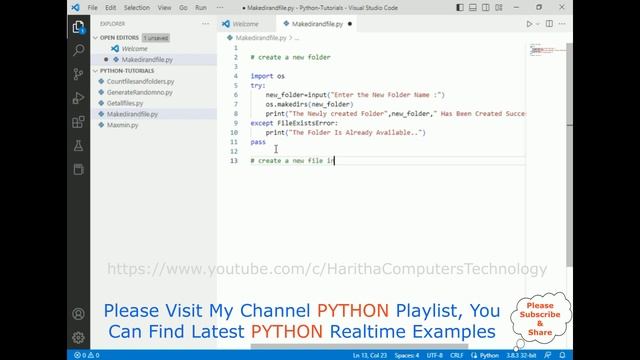The image size is (640, 360).
Task: Close unsaved Makedirandfile.py tab via dot
Action: point(350,24)
